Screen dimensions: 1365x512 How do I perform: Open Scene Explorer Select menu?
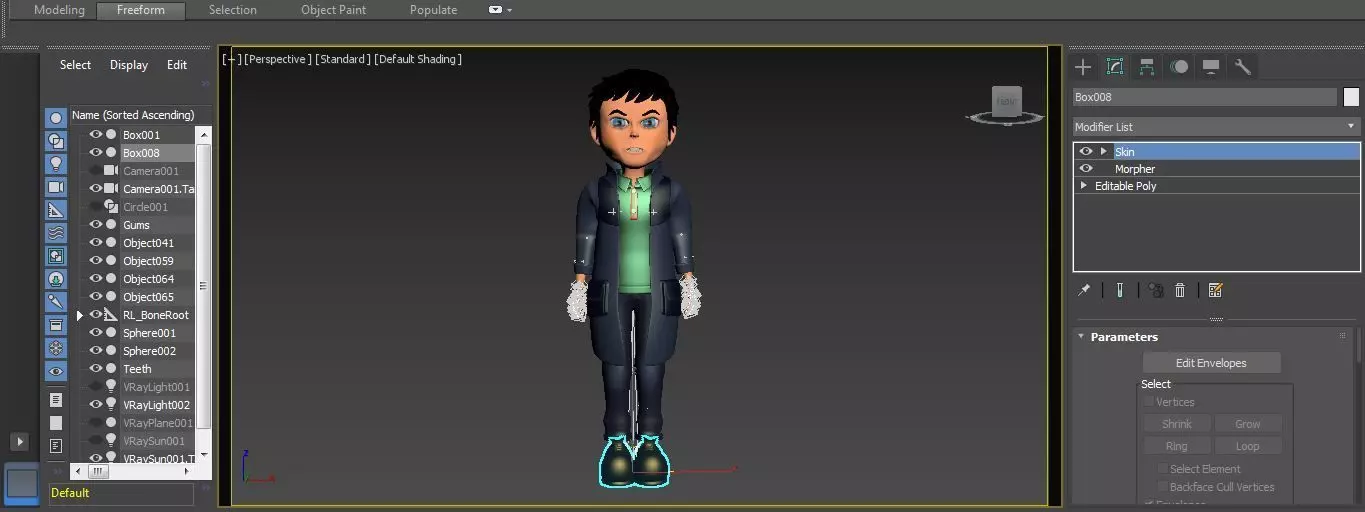pos(75,65)
